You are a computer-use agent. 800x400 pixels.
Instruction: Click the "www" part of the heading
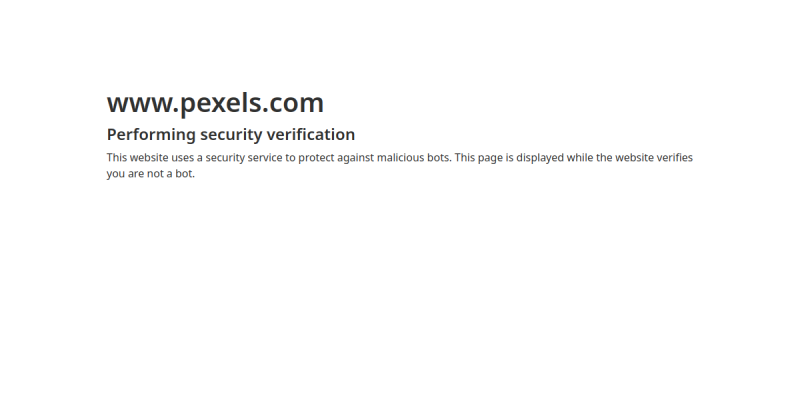140,105
